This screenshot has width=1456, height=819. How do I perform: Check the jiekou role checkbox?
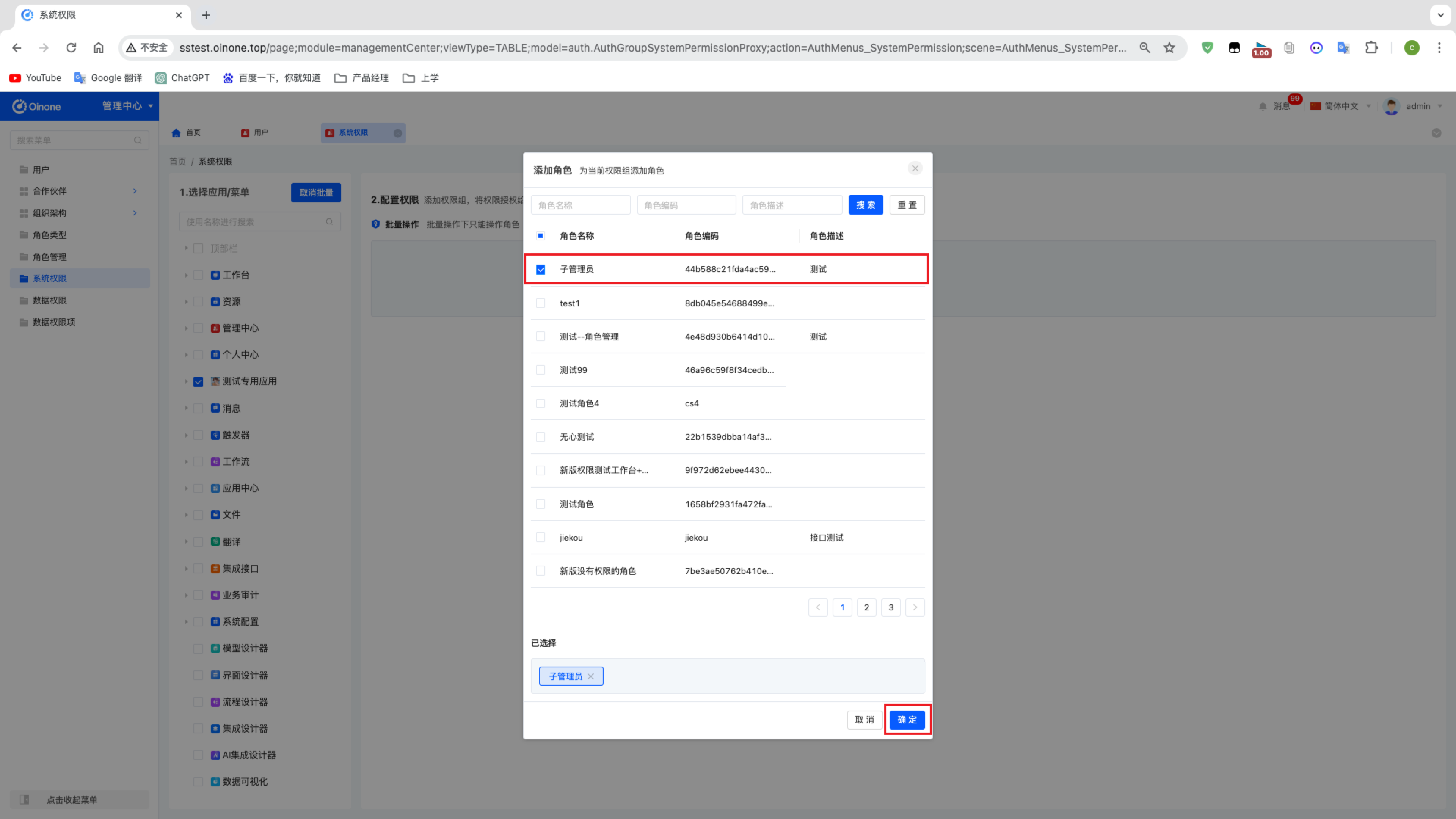click(541, 538)
